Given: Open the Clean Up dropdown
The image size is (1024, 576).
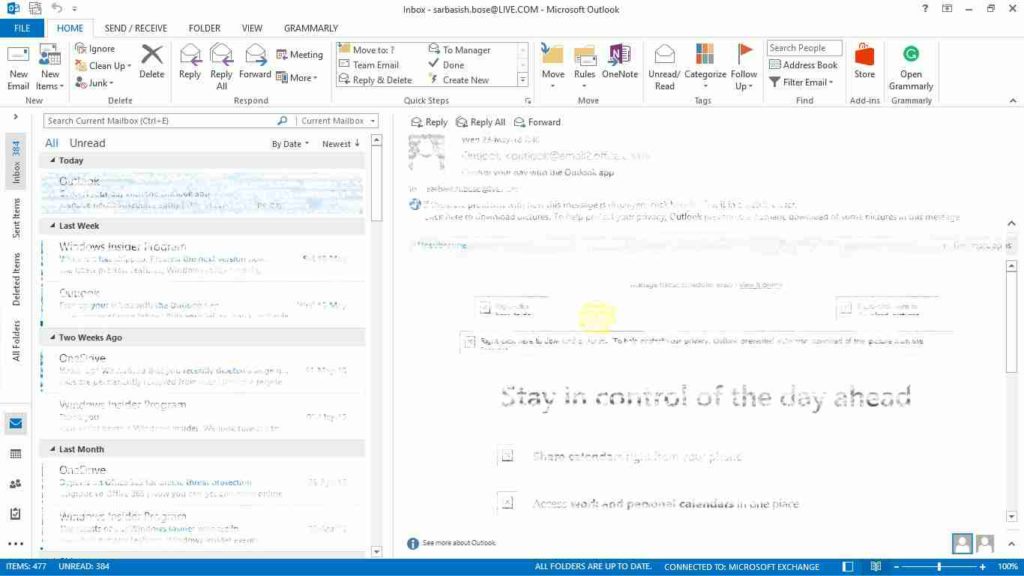Looking at the screenshot, I should (103, 65).
